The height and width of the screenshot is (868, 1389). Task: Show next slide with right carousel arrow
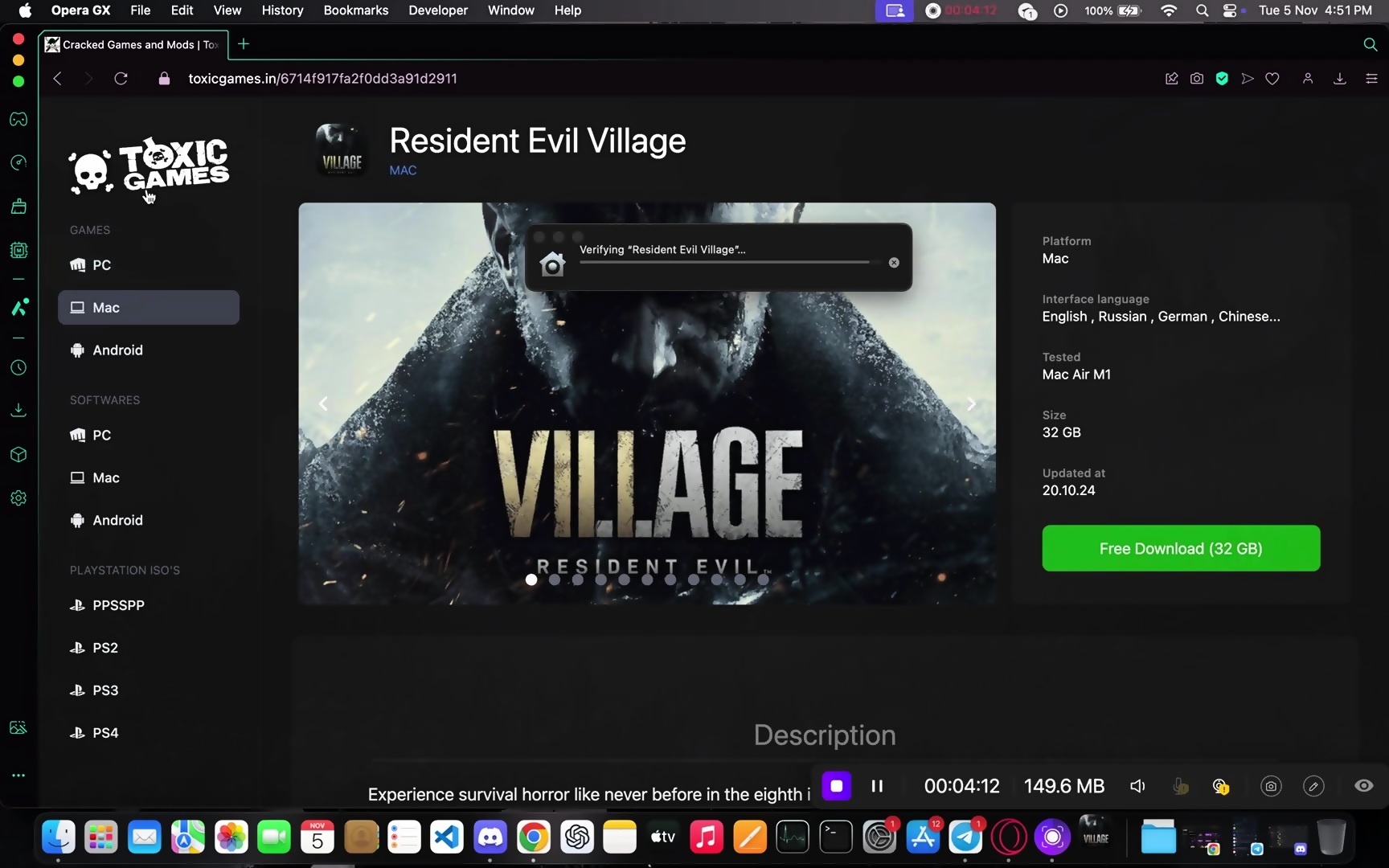[971, 404]
